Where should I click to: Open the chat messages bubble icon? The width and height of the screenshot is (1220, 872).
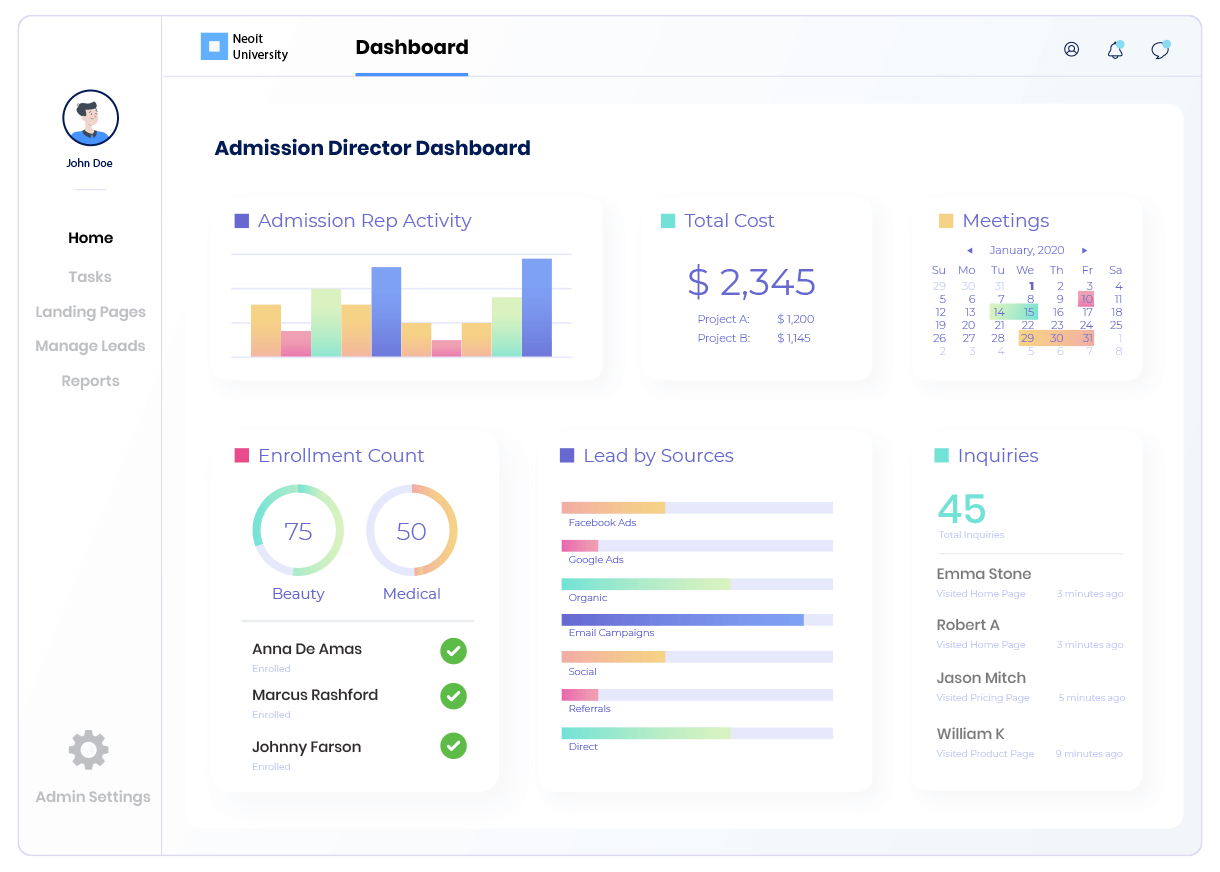(x=1160, y=50)
